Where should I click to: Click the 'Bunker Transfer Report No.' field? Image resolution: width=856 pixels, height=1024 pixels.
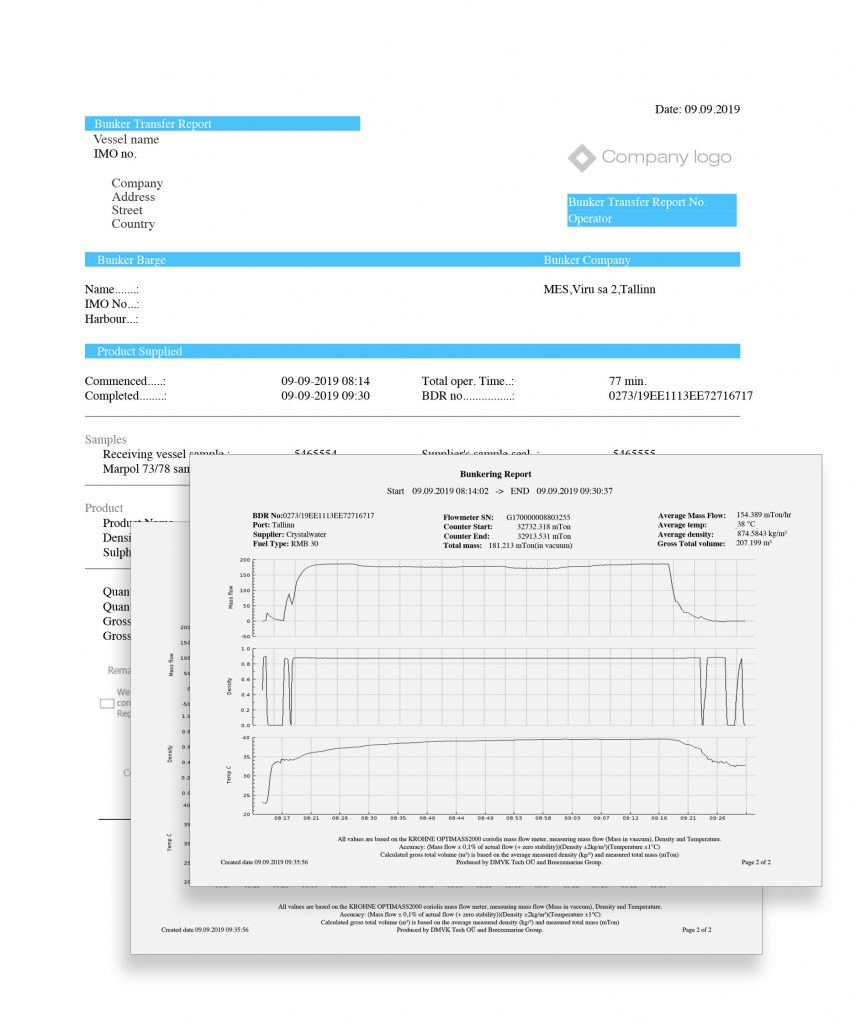click(x=652, y=202)
